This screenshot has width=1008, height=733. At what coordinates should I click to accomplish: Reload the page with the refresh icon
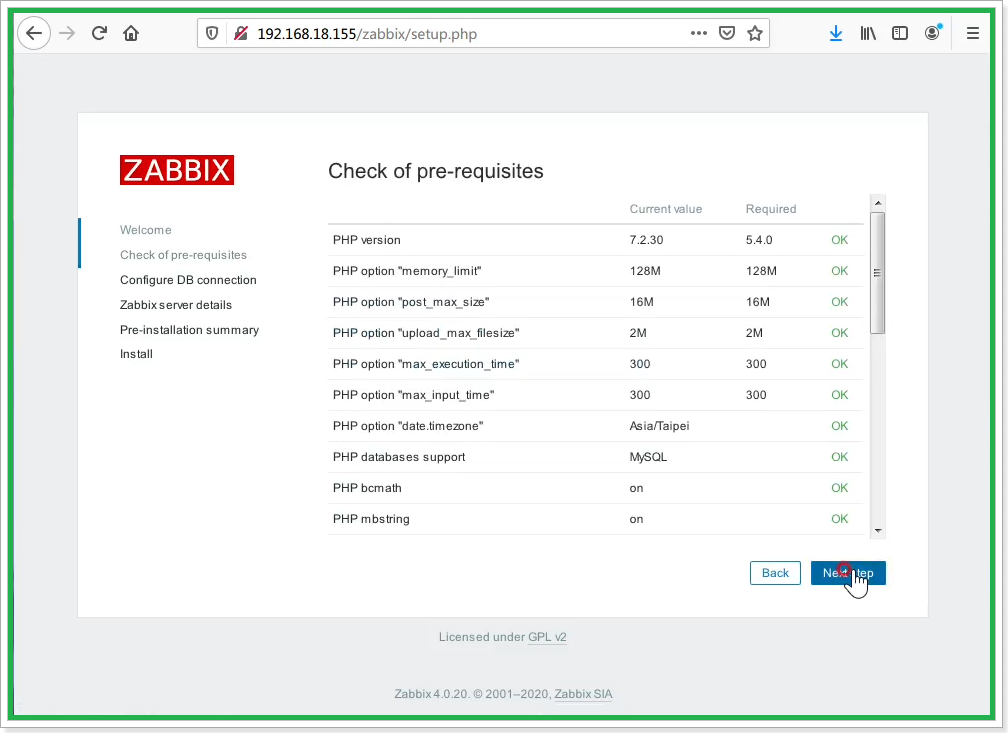point(99,33)
